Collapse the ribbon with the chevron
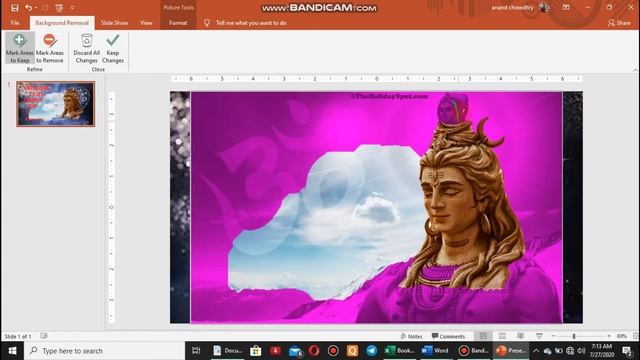The image size is (640, 360). (x=635, y=70)
